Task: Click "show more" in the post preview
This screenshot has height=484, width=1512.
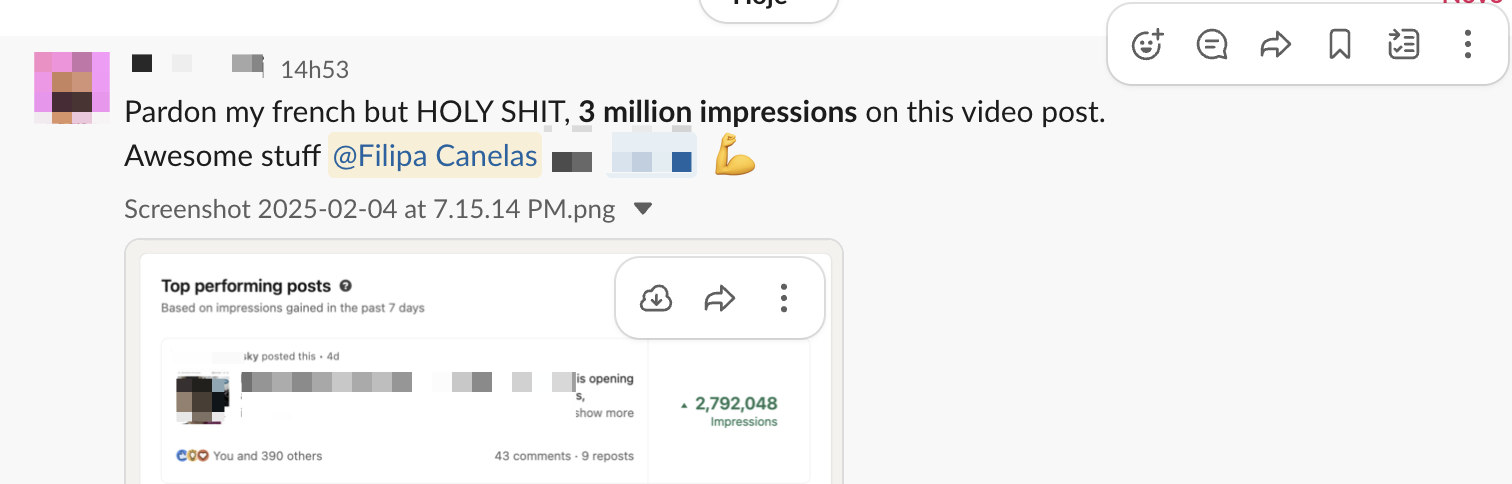Action: coord(604,413)
